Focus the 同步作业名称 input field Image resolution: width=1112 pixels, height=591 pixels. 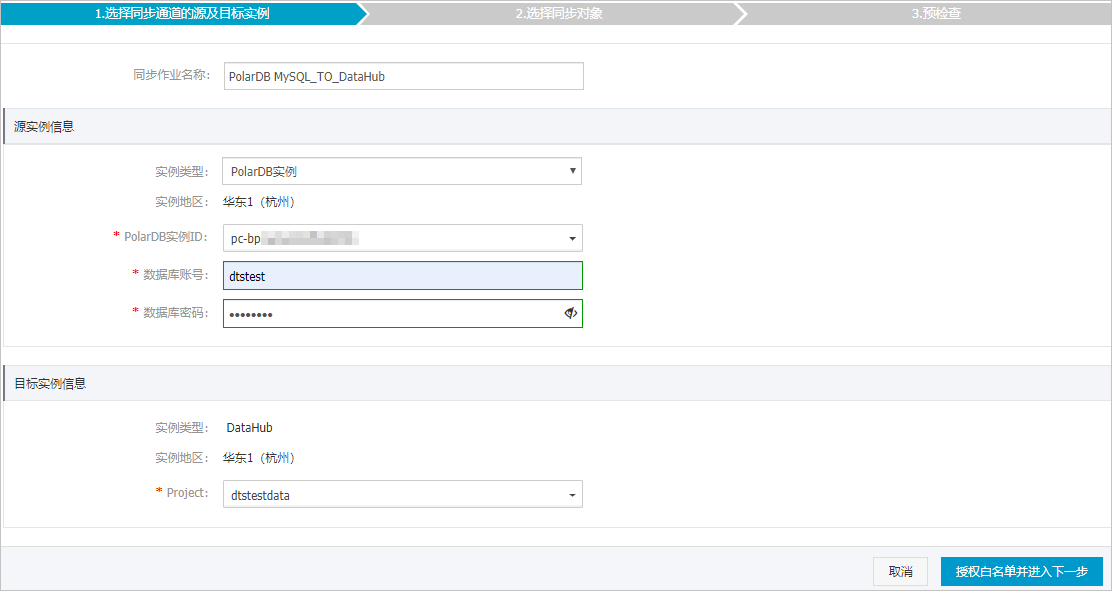404,76
